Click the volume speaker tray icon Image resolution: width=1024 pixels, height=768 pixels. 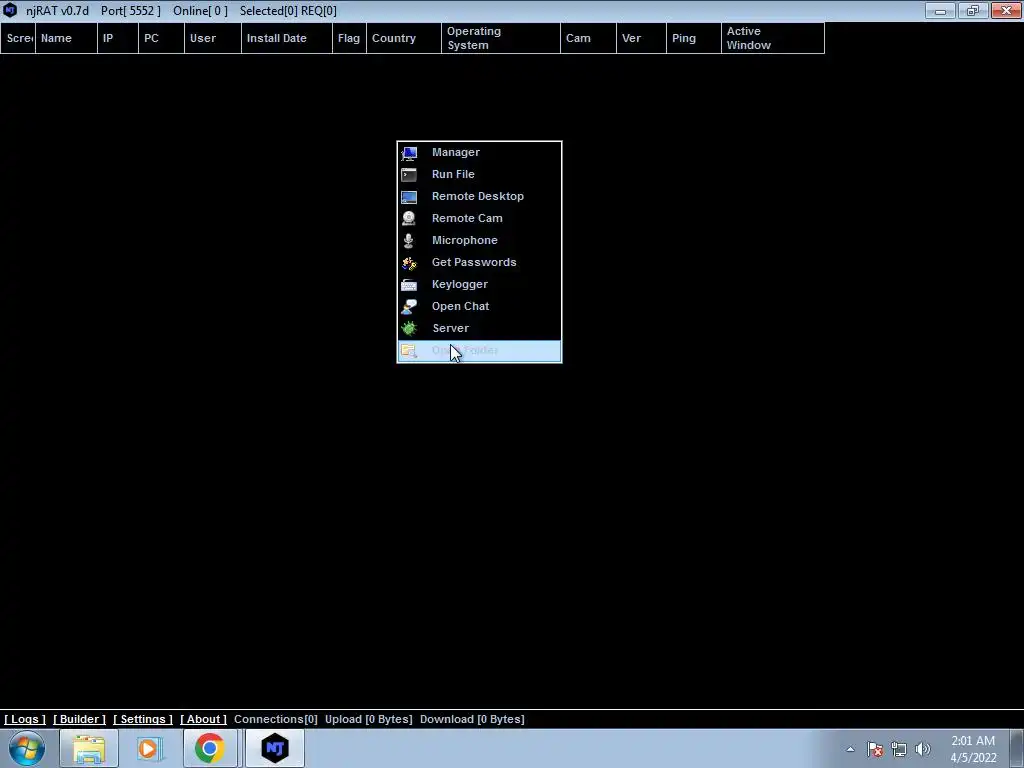tap(923, 749)
